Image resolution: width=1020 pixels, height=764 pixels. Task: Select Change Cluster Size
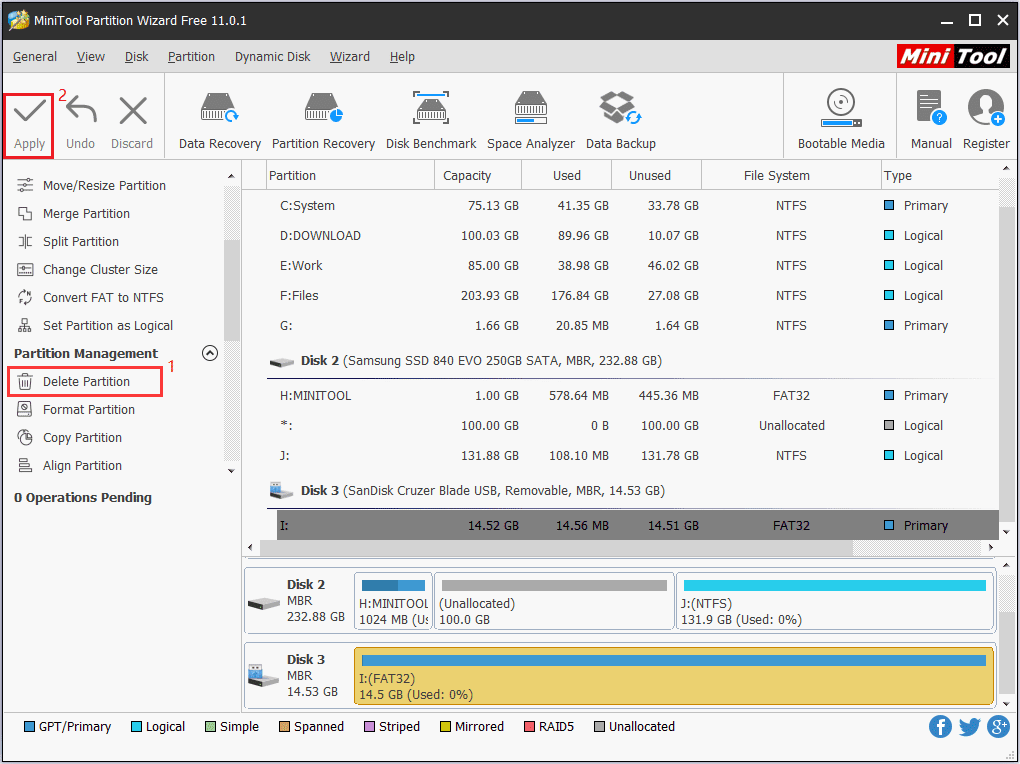(100, 269)
